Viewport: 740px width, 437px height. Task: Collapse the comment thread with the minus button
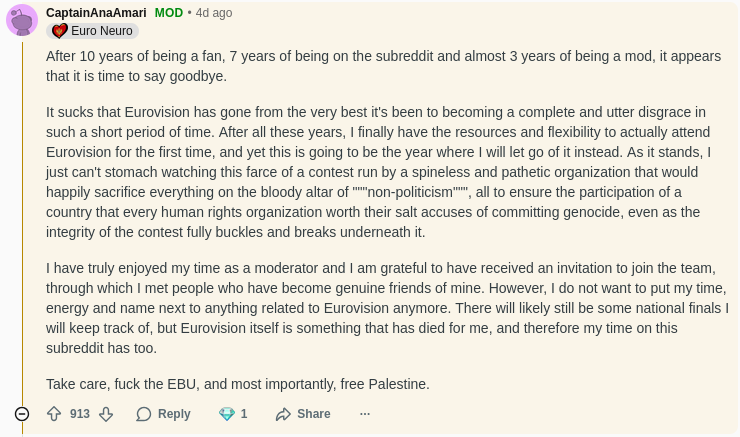pos(22,414)
